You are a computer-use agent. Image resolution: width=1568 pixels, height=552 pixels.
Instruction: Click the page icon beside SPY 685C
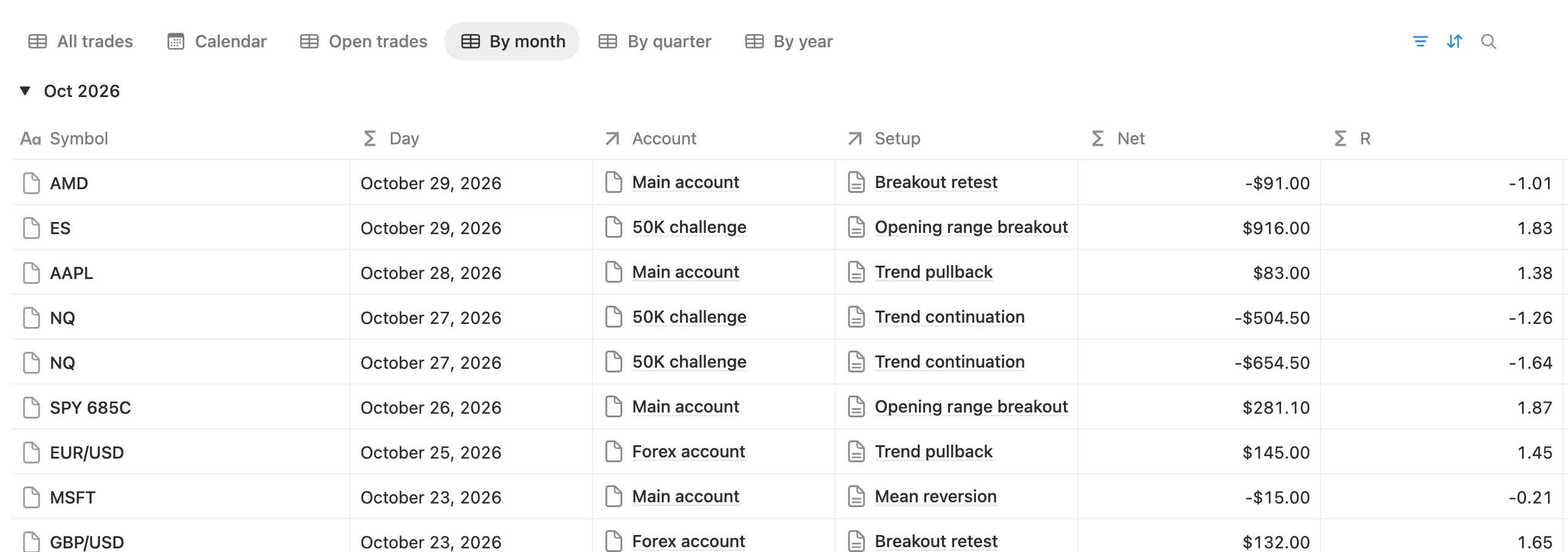[31, 407]
